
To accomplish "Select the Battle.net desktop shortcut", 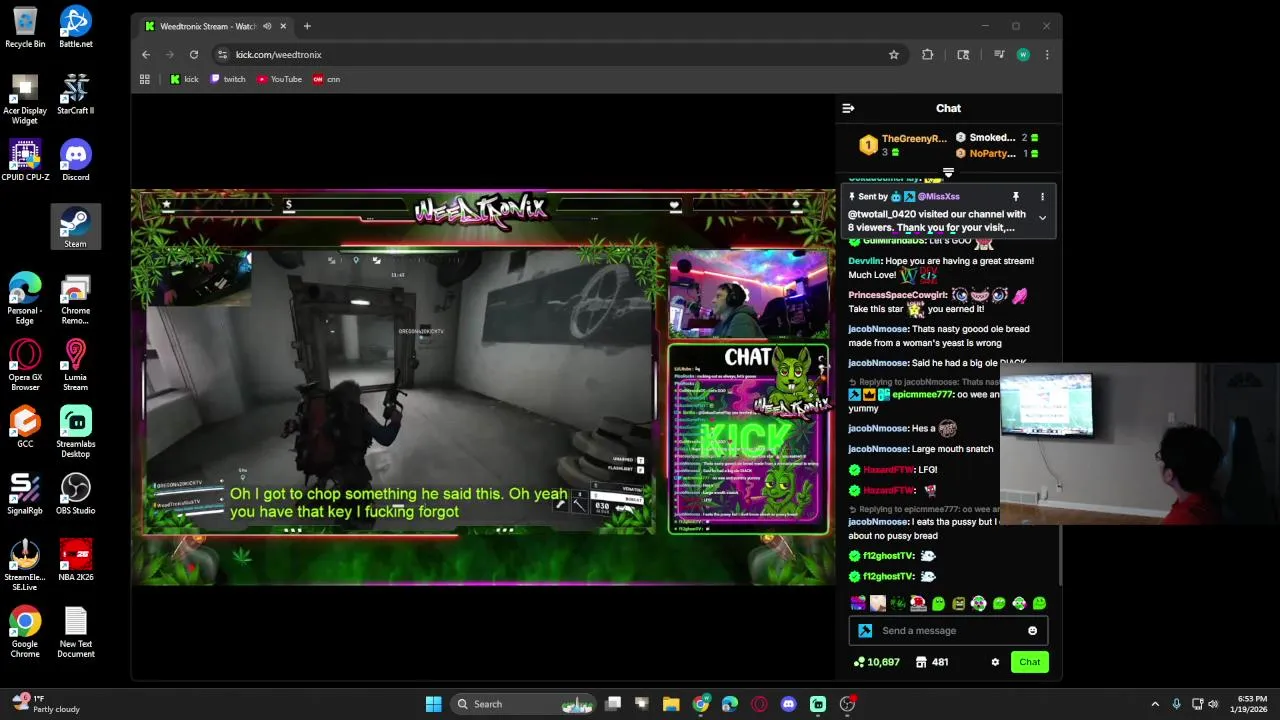I will click(x=76, y=27).
